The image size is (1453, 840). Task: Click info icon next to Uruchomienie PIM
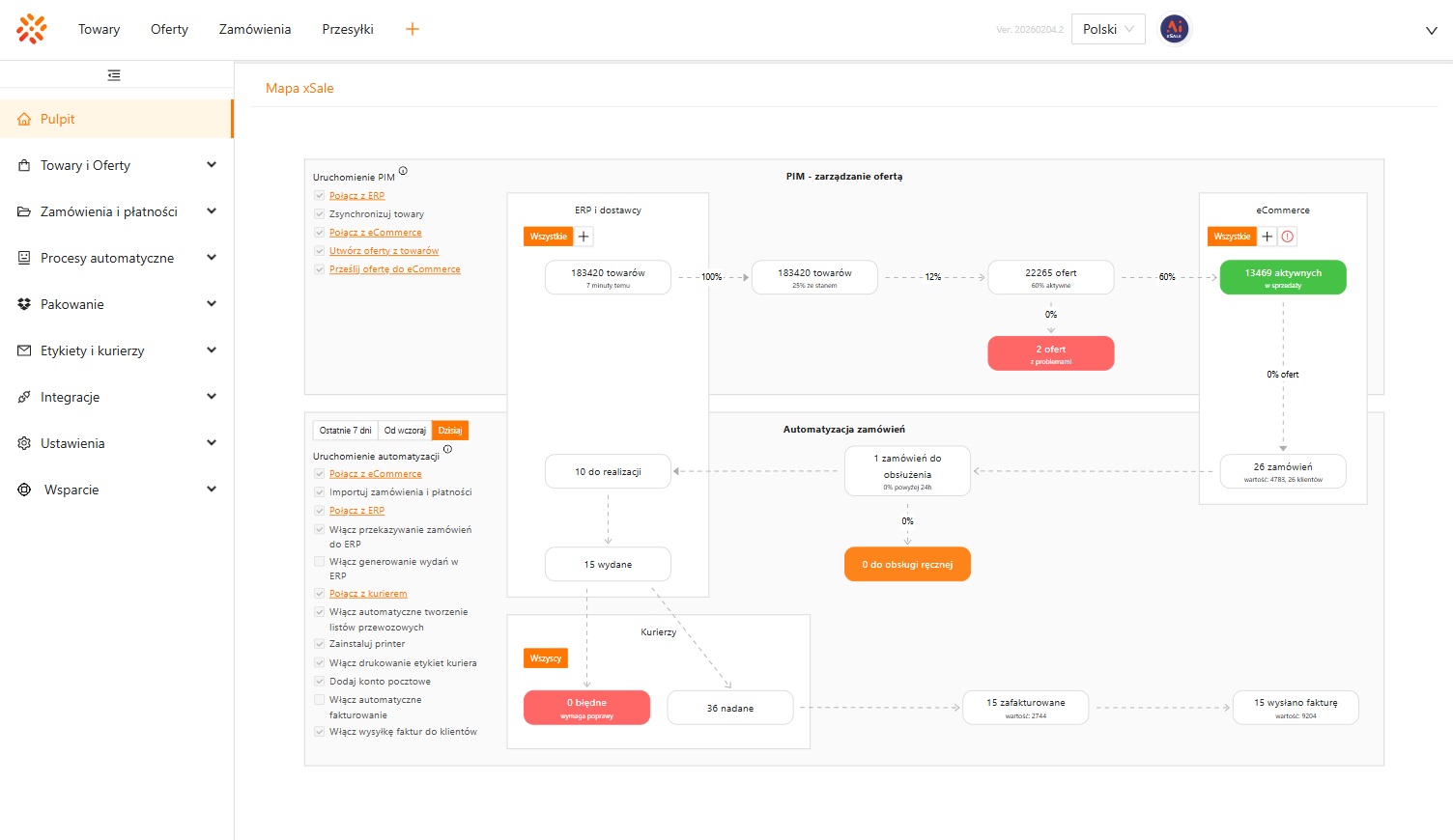point(403,171)
